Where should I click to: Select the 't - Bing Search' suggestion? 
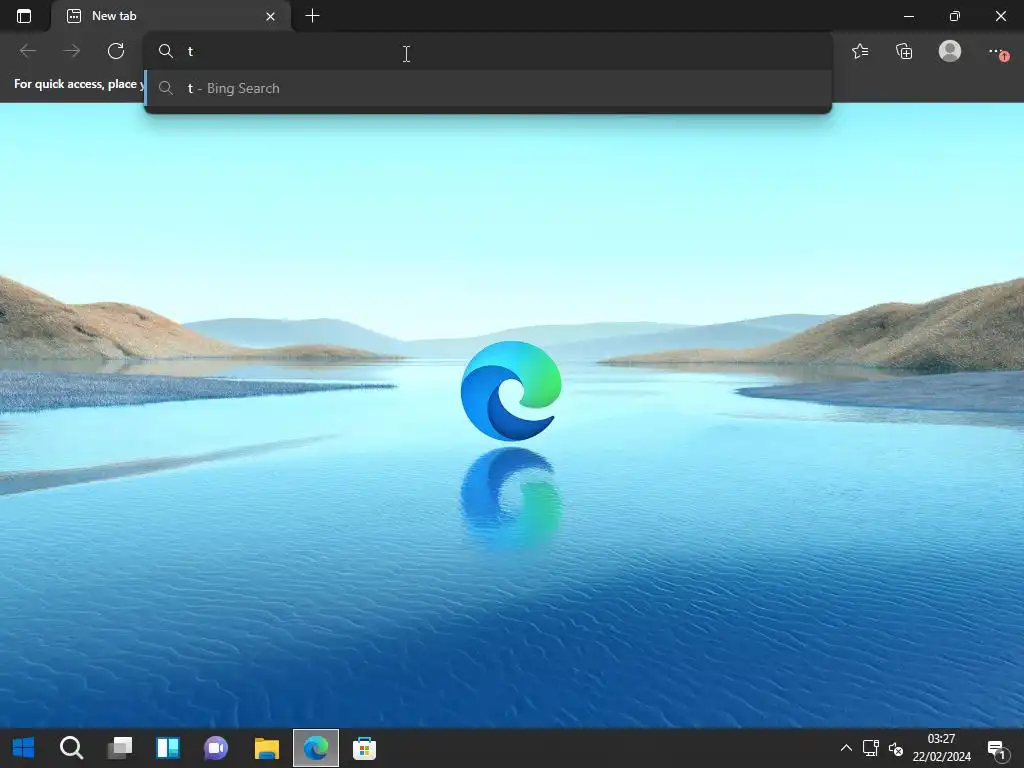488,88
